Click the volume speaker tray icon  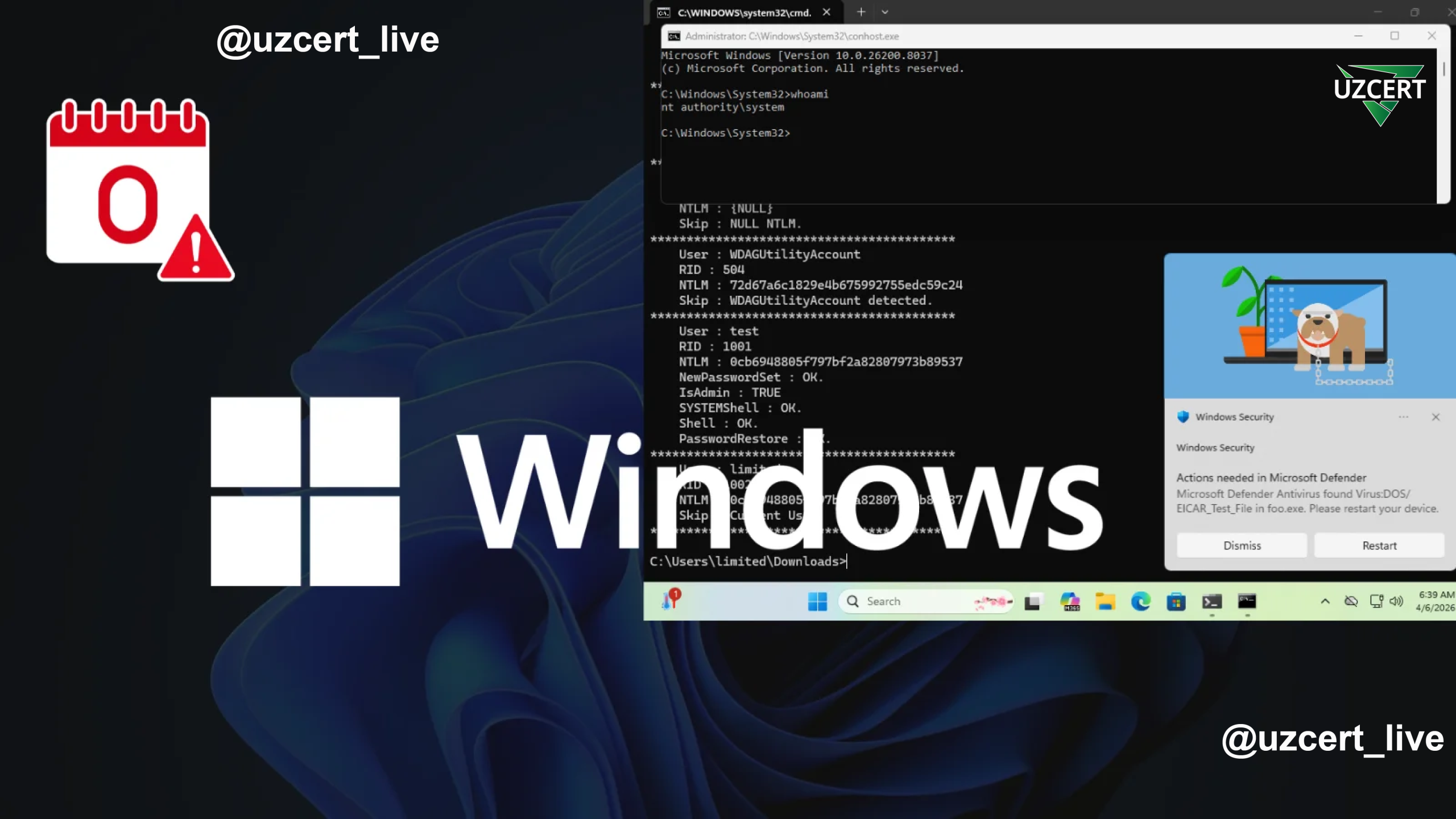coord(1396,601)
